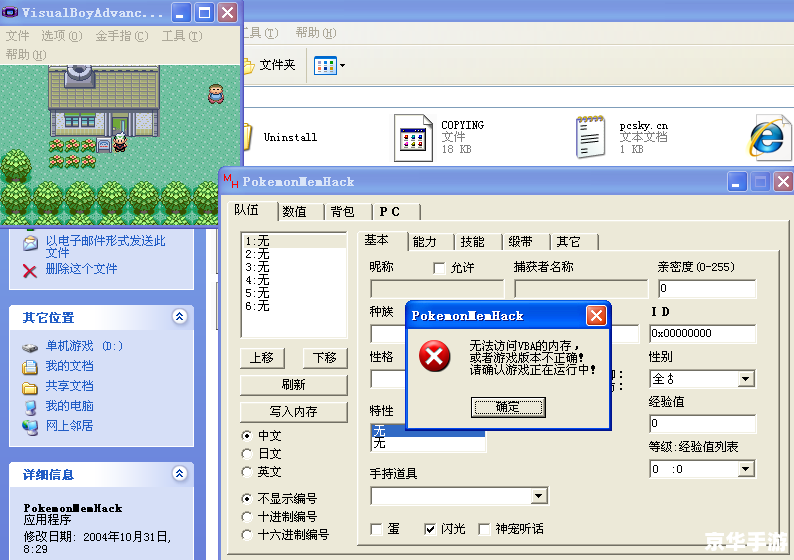The height and width of the screenshot is (560, 794).
Task: Click the Uninstall file label
Action: click(x=291, y=137)
